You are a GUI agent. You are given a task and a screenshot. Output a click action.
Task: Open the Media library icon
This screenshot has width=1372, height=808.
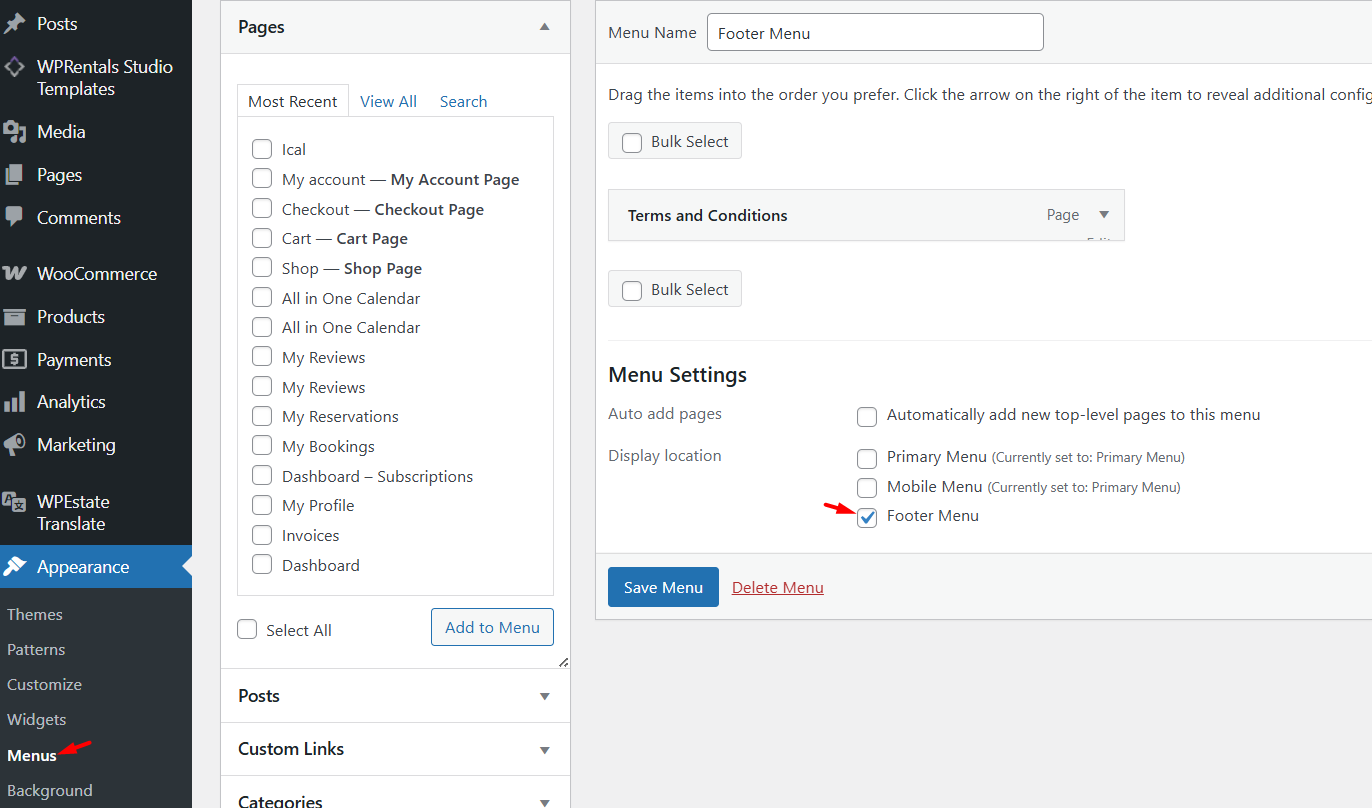[15, 132]
